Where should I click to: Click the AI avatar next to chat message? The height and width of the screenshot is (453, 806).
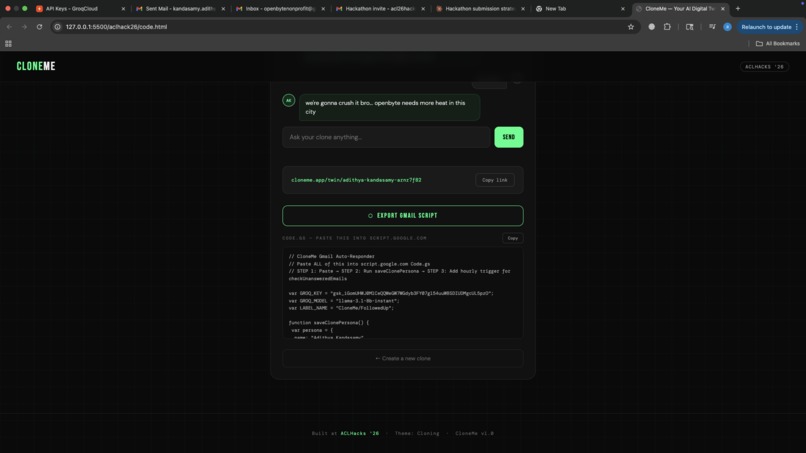pos(288,100)
